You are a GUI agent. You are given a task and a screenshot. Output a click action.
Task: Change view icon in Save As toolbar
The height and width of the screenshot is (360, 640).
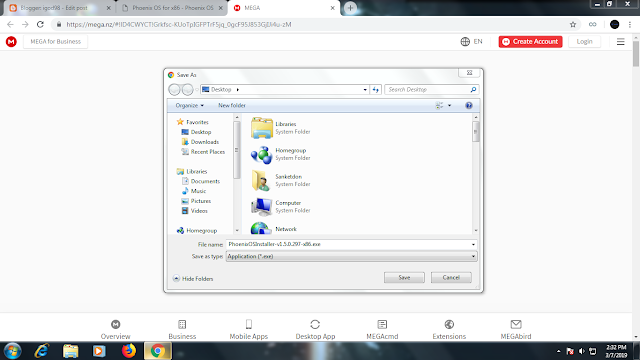coord(439,105)
